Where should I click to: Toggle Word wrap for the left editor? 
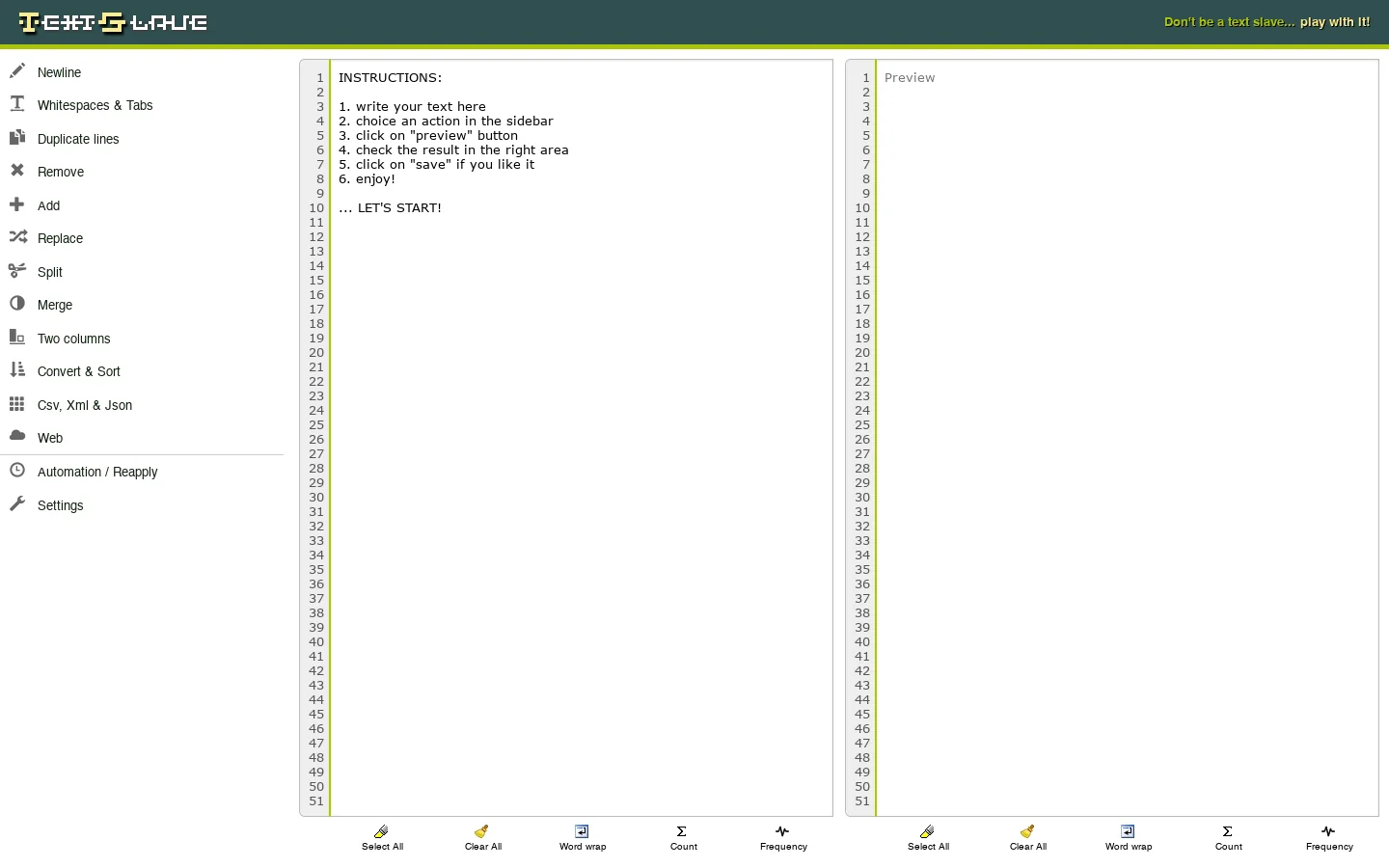(x=583, y=837)
